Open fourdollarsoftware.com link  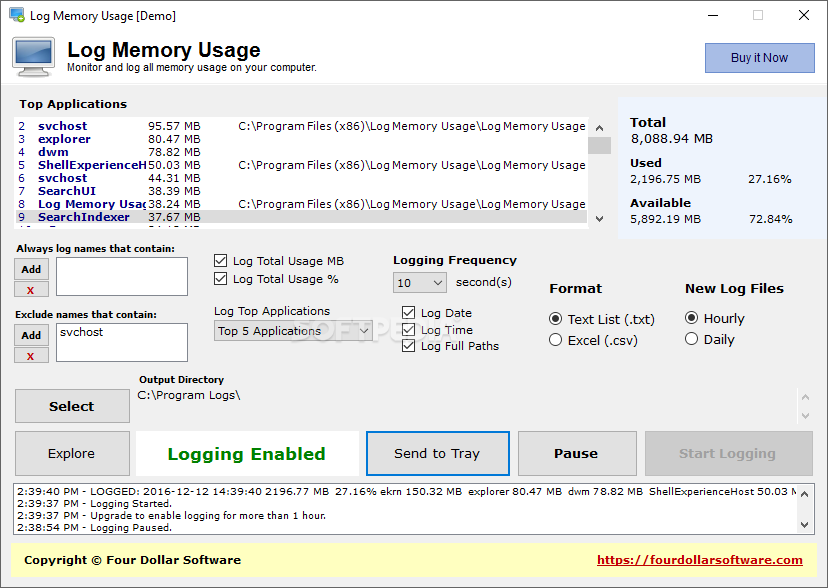[700, 560]
